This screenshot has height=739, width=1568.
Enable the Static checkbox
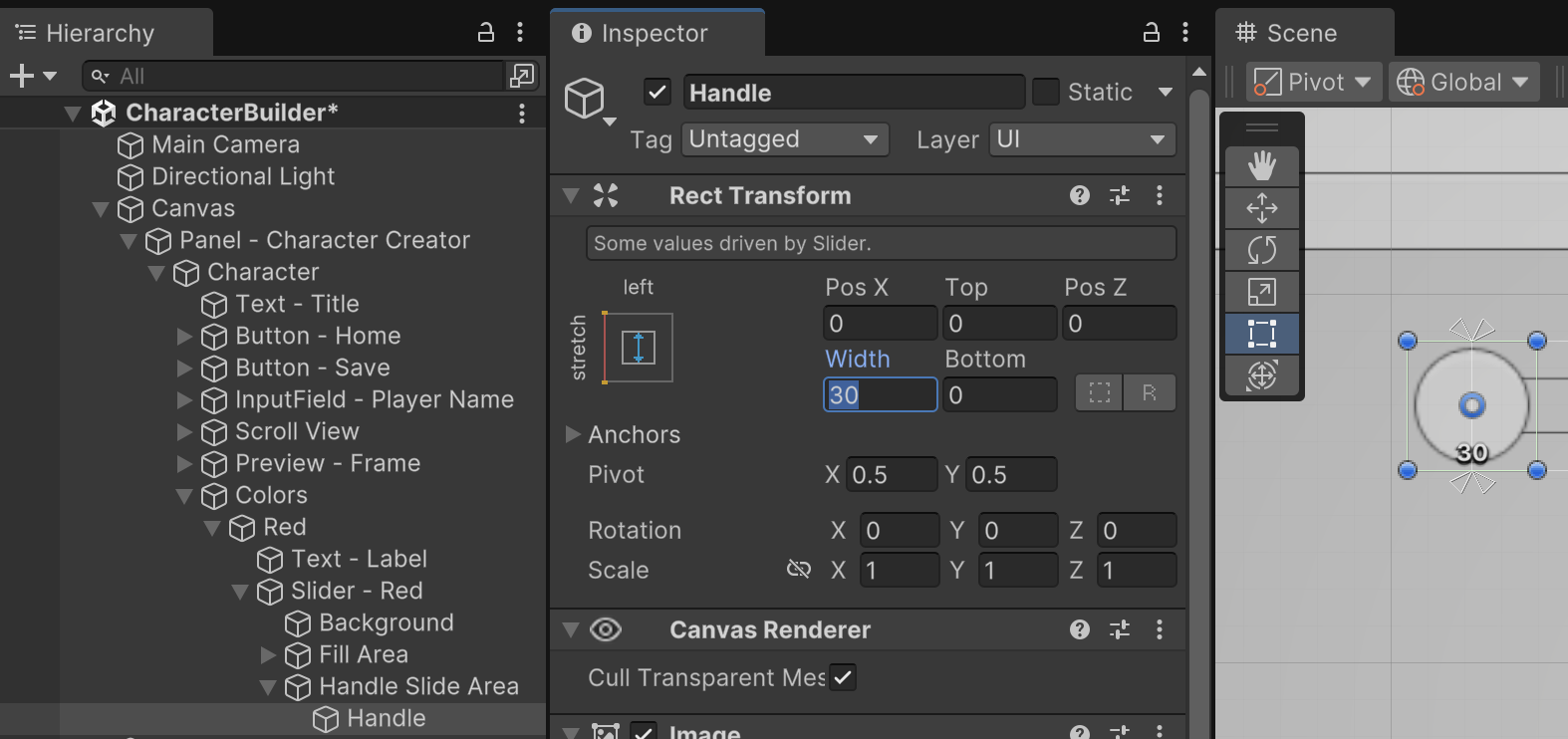pyautogui.click(x=1046, y=92)
